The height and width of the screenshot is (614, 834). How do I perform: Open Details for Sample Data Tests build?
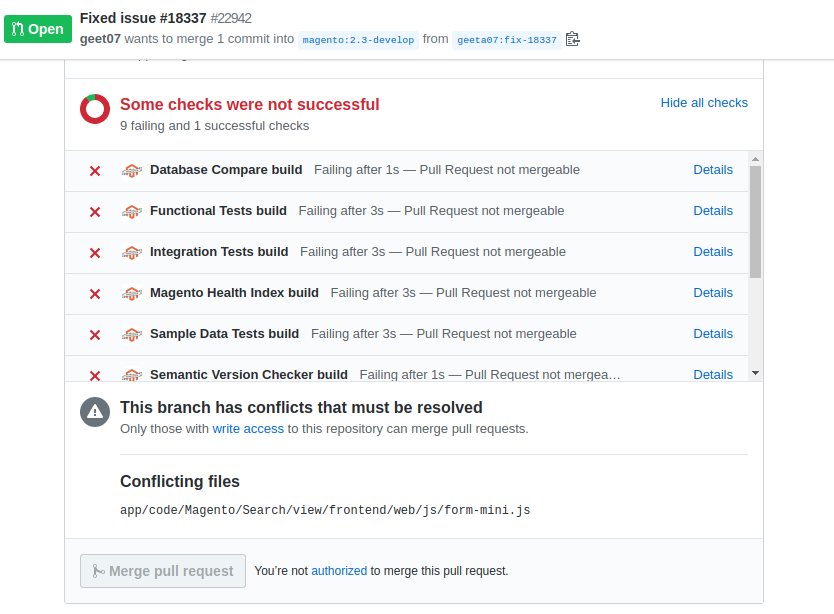pos(713,334)
